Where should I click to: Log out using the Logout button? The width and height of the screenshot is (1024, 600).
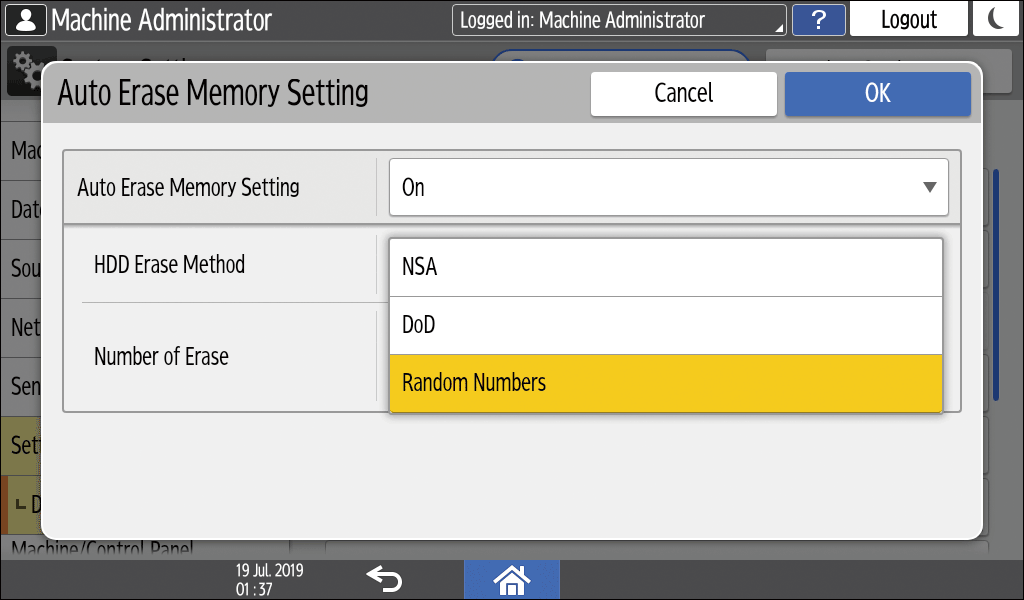click(x=908, y=20)
